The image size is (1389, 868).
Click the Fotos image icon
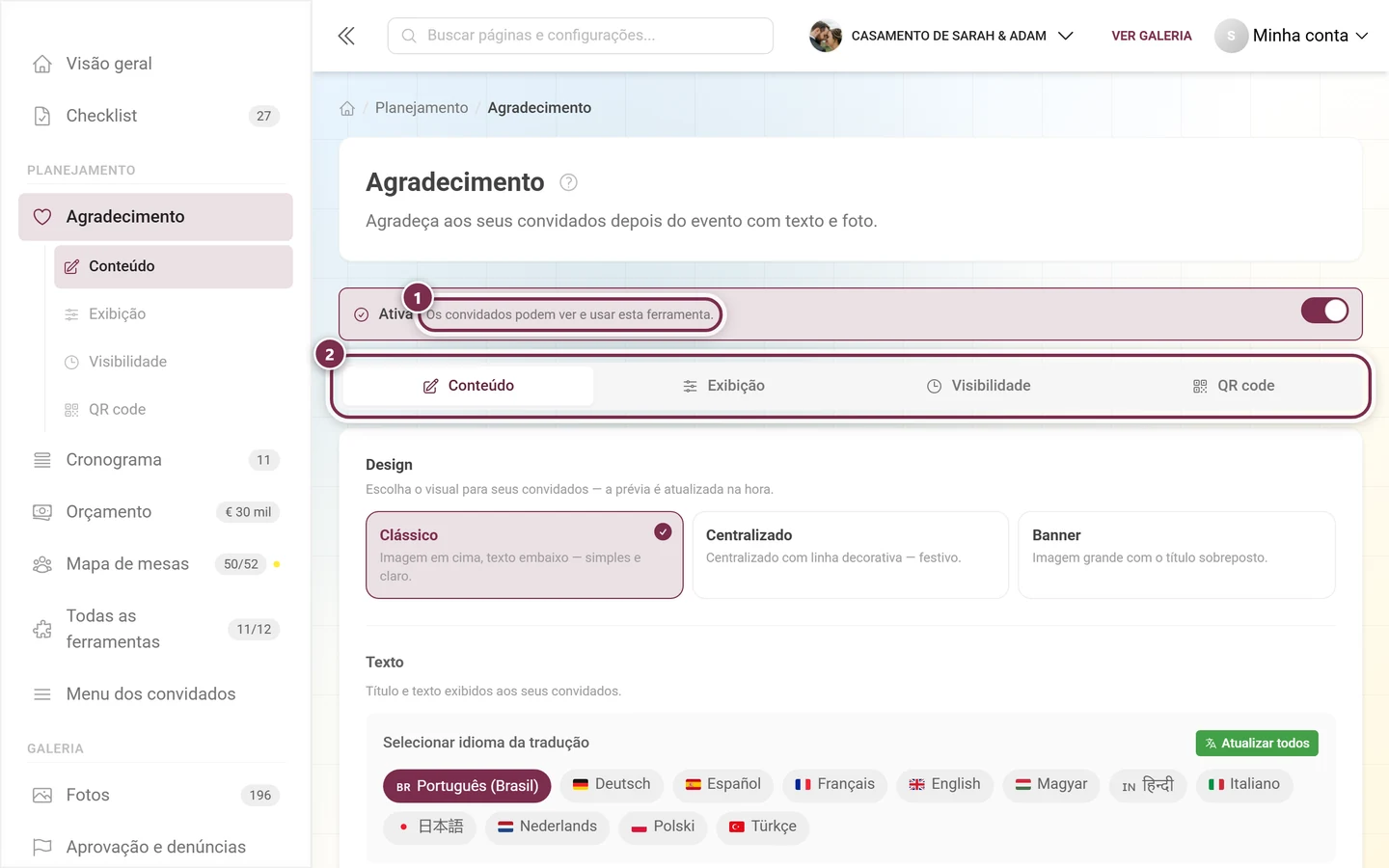pyautogui.click(x=42, y=796)
